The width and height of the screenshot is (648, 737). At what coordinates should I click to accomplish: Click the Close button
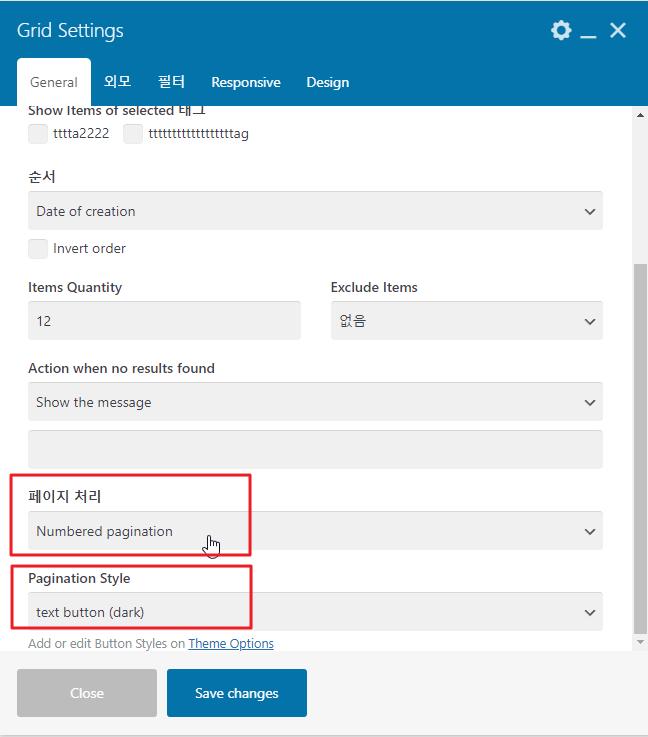tap(87, 693)
